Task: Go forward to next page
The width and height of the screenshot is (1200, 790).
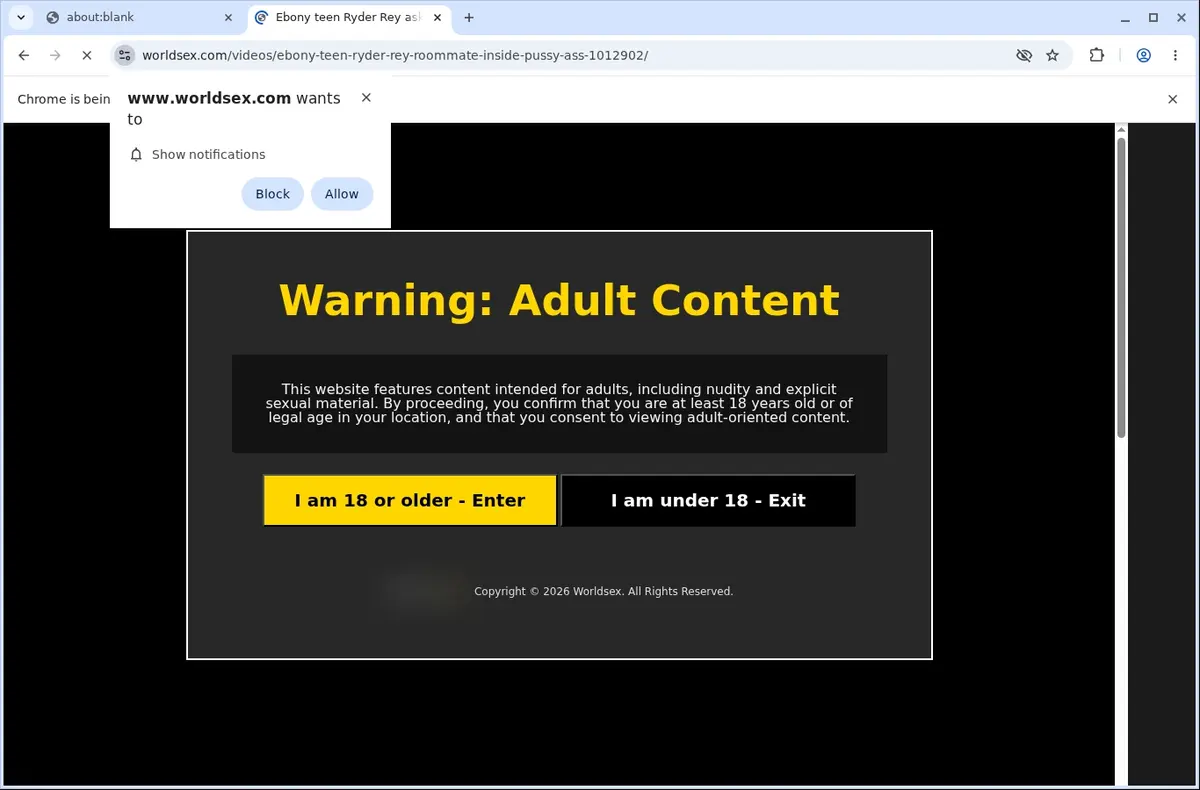Action: [55, 55]
